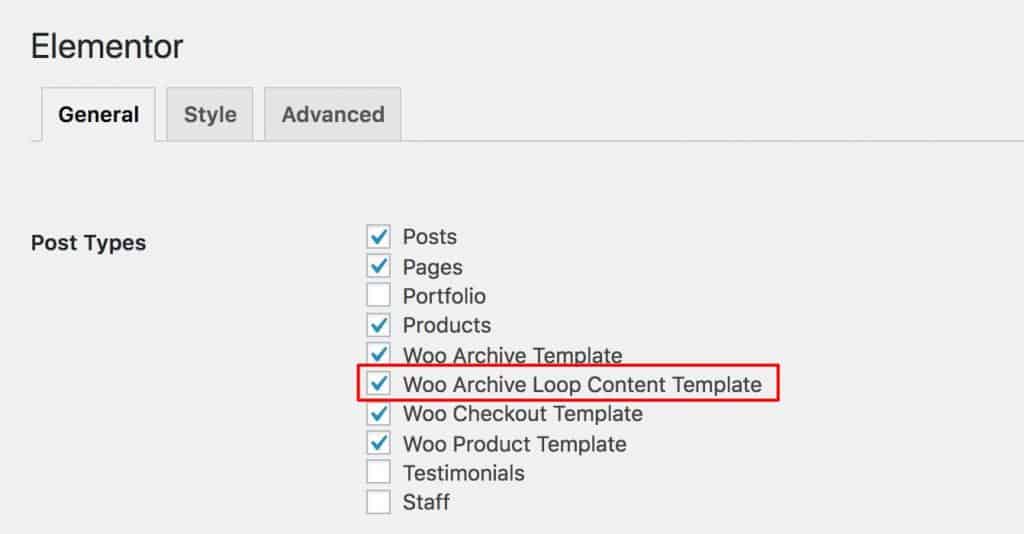This screenshot has height=534, width=1024.
Task: Uncheck the Posts checkbox
Action: (378, 237)
